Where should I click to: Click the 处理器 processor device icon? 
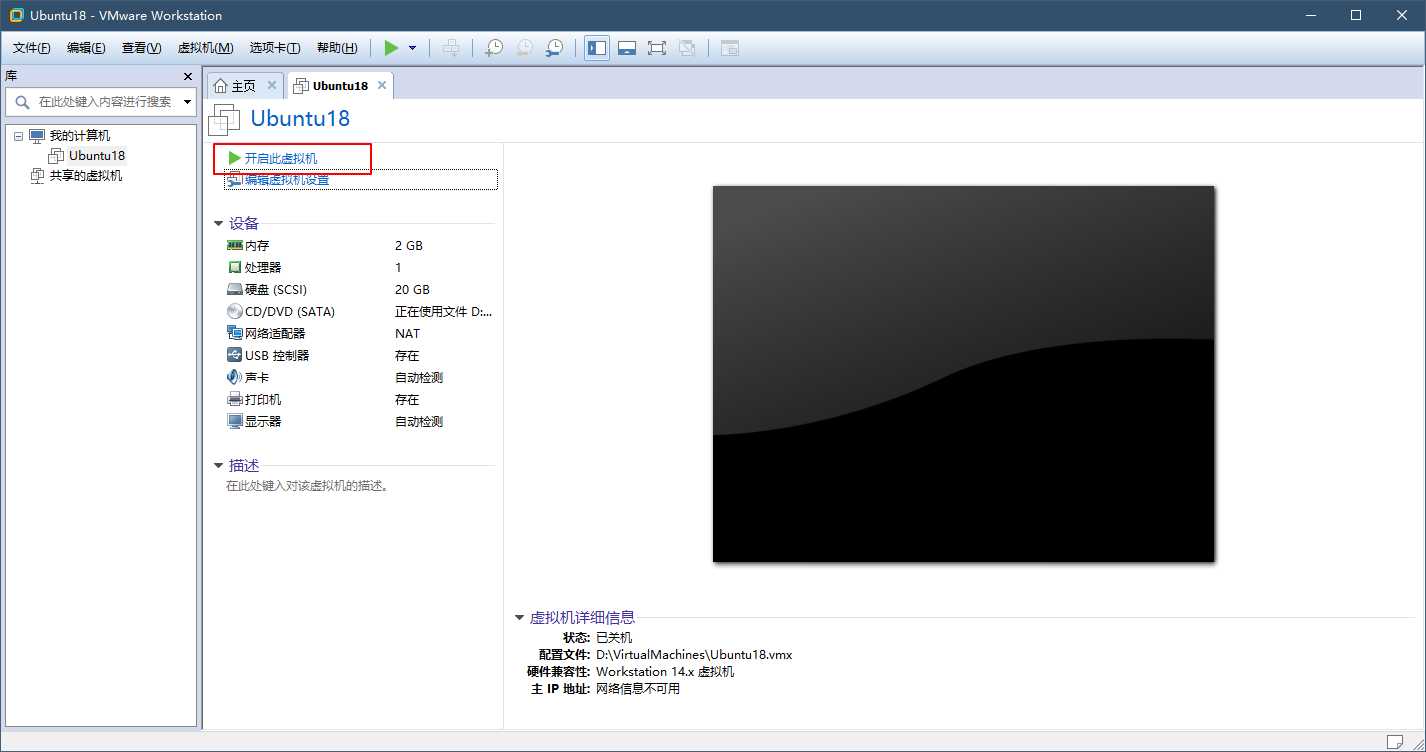(x=235, y=267)
